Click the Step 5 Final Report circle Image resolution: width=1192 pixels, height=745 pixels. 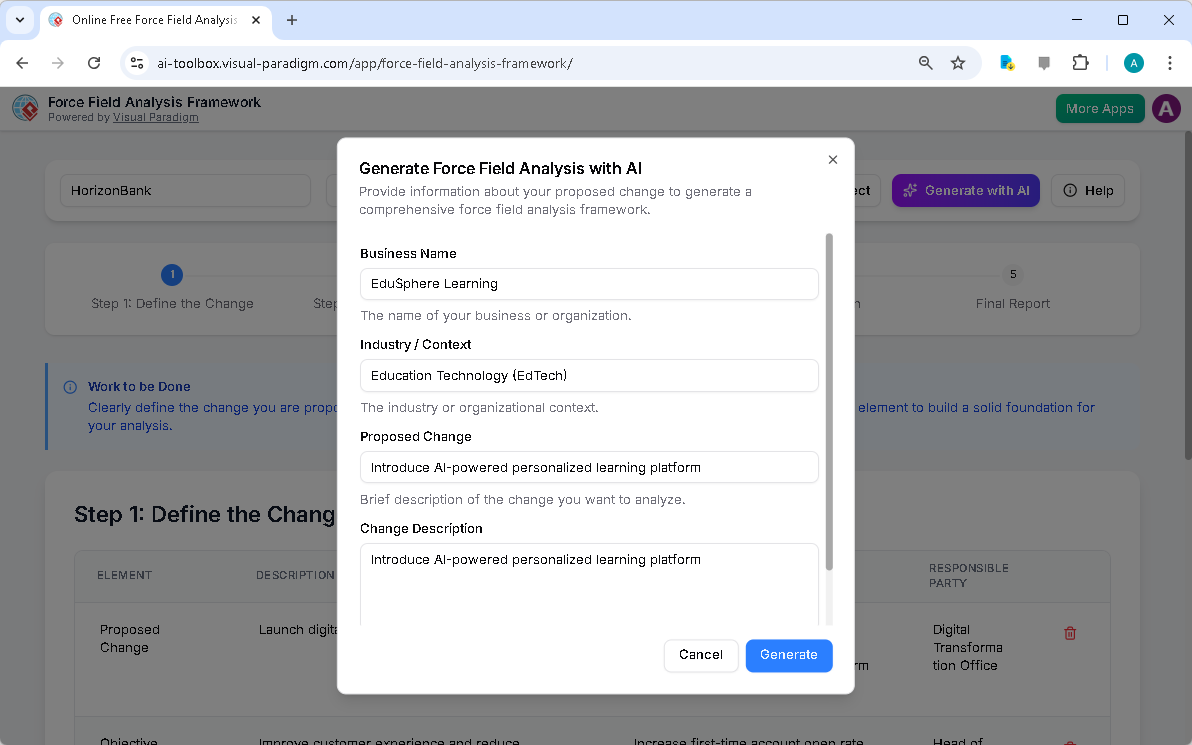pyautogui.click(x=1012, y=274)
